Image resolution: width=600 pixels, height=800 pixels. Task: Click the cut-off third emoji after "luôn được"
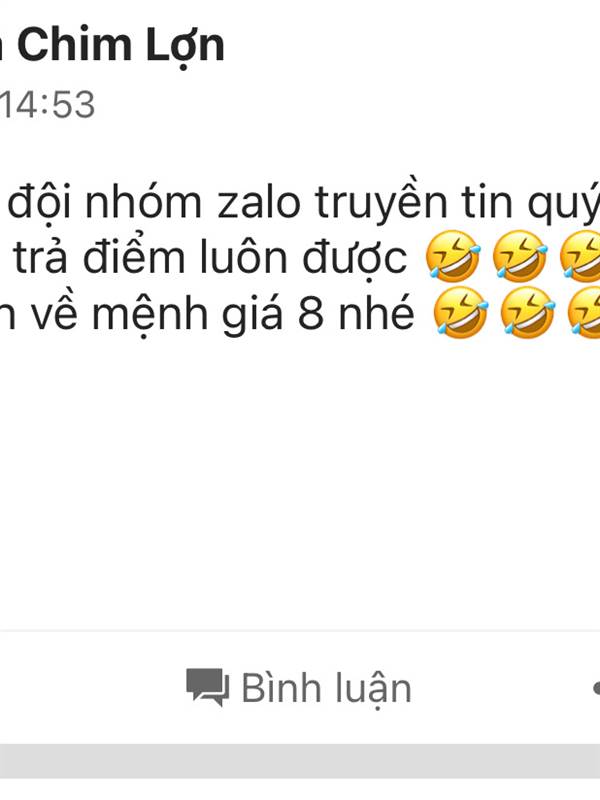click(x=580, y=256)
